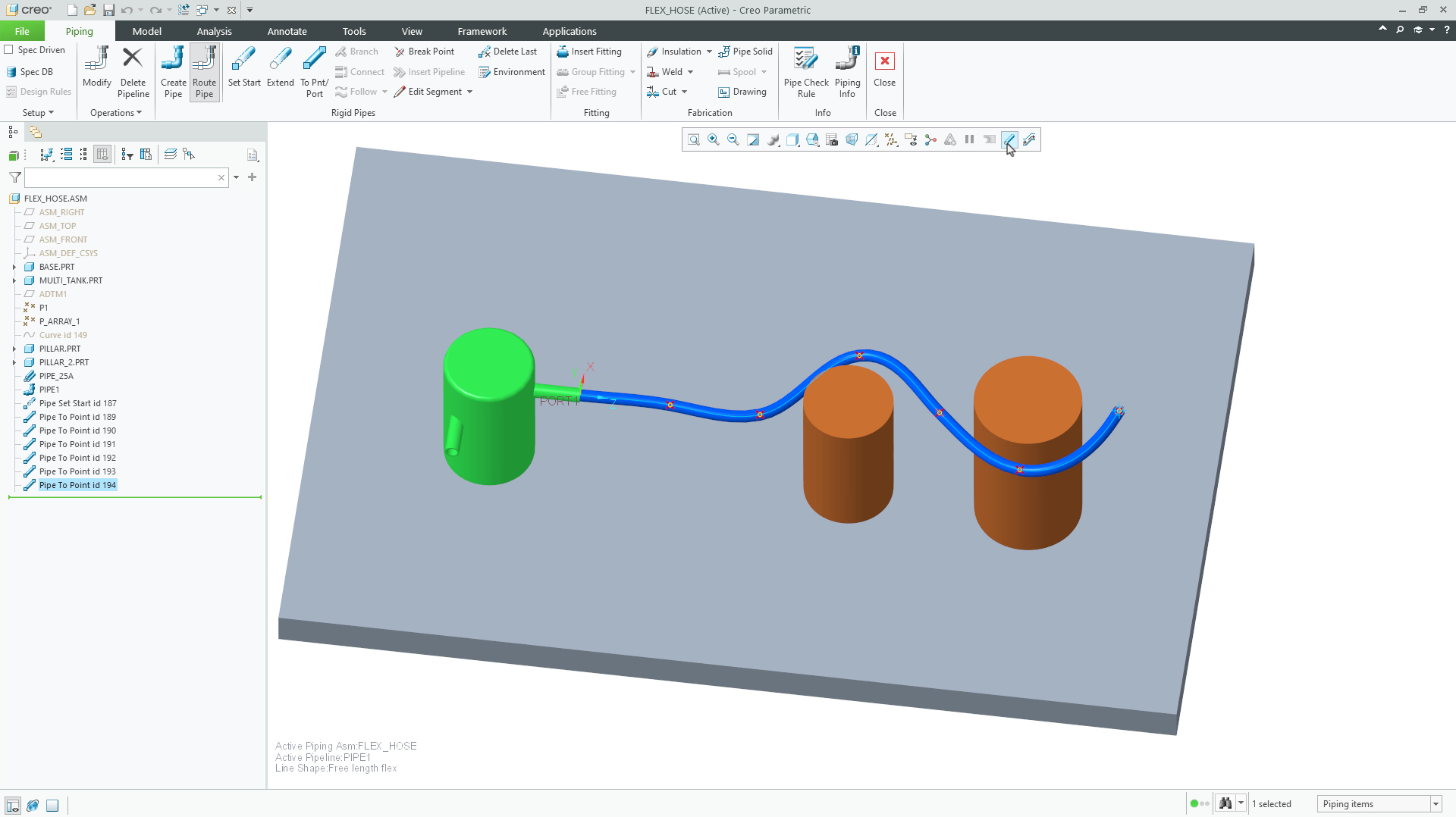
Task: Click the Break Point button
Action: (424, 52)
